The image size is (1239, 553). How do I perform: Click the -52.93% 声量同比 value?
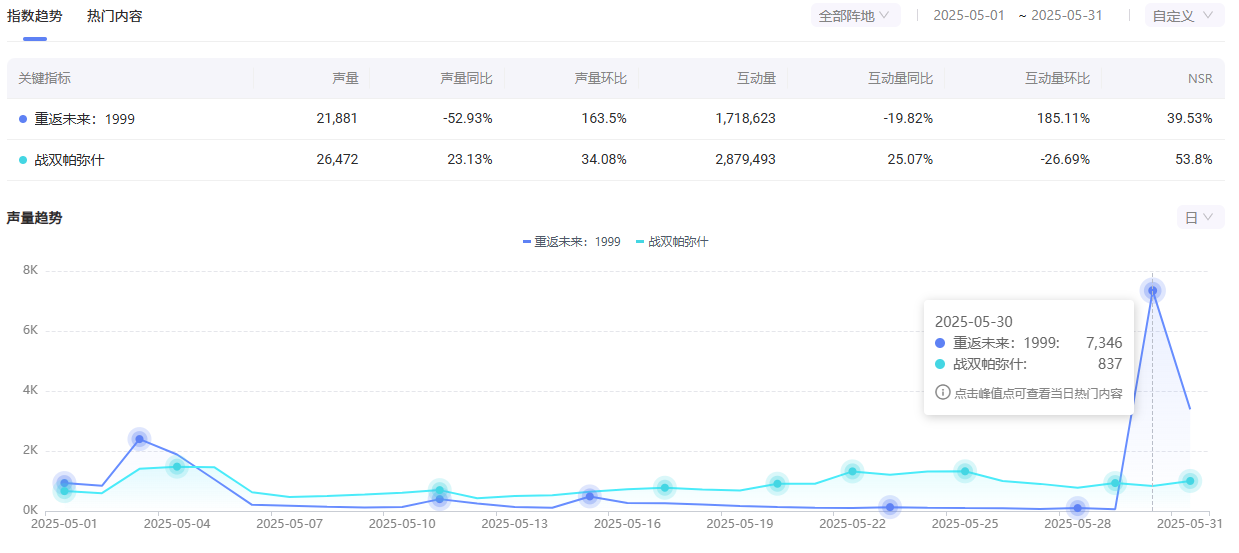(x=468, y=118)
